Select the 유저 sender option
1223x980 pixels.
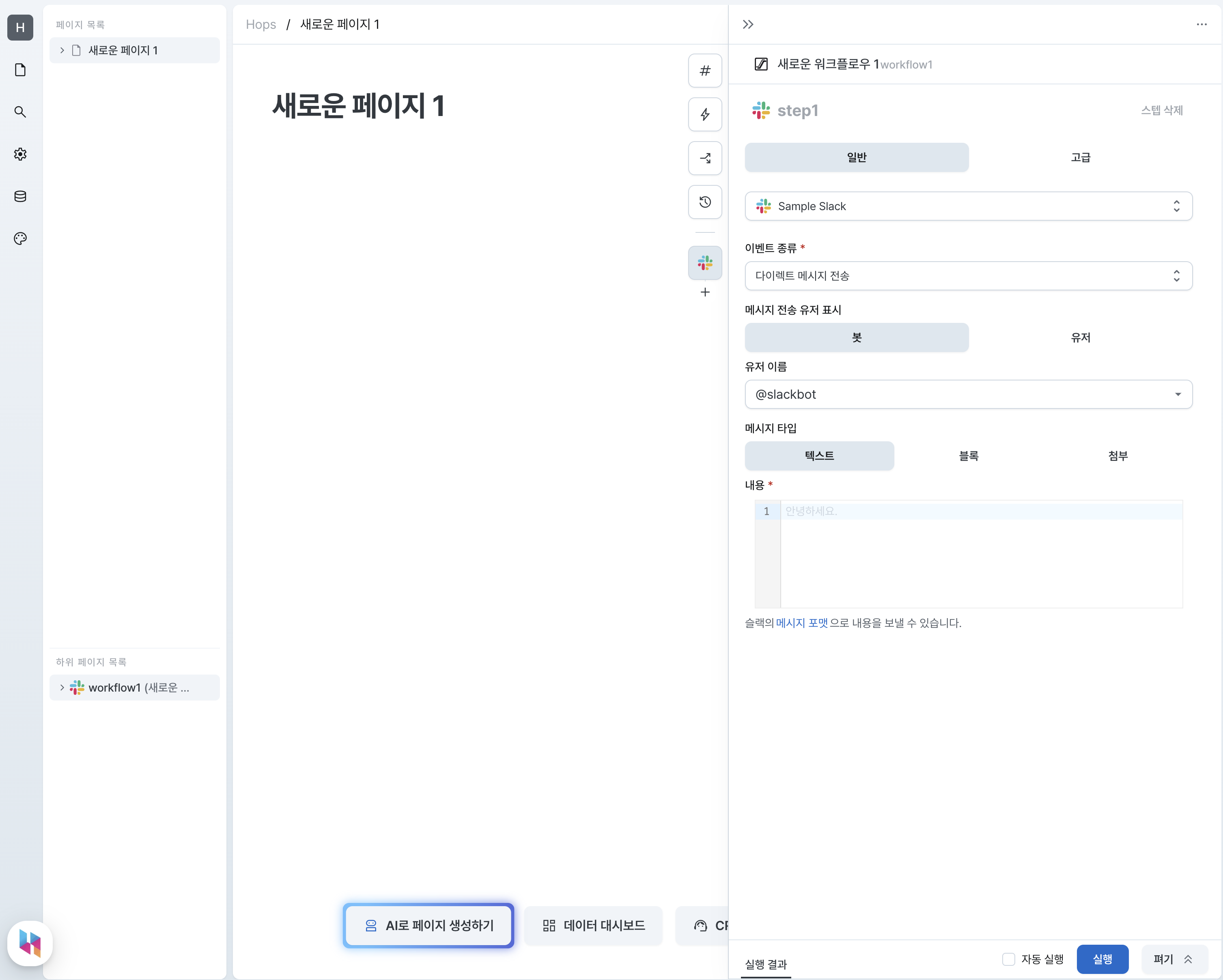[1081, 337]
